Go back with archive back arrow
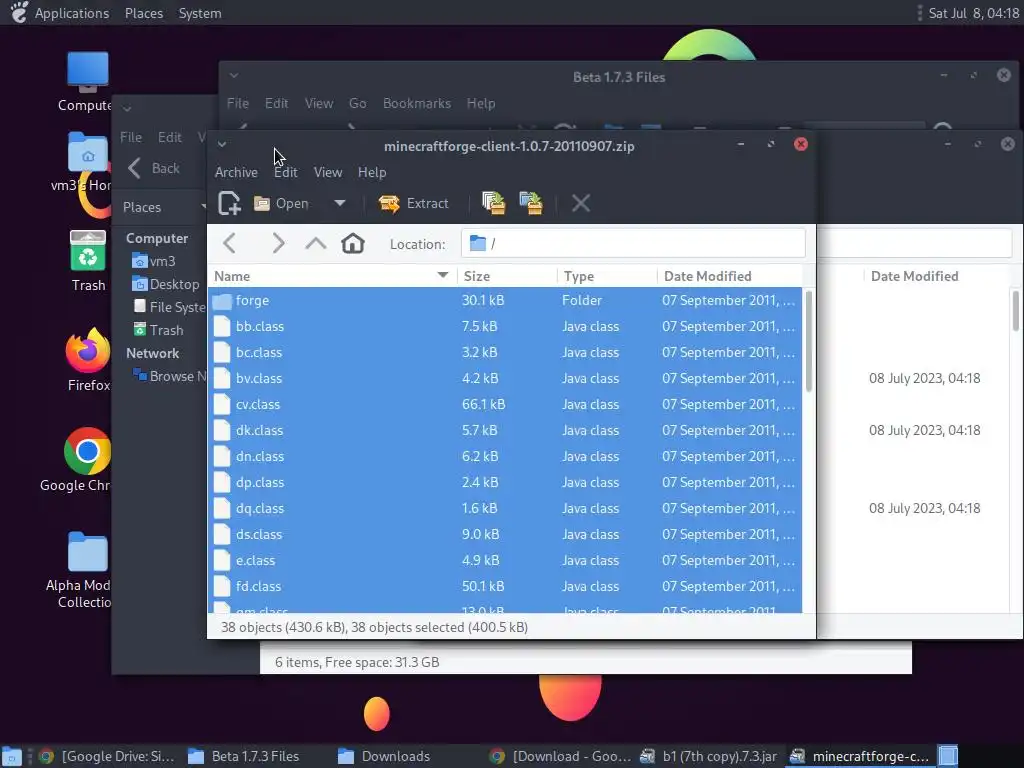The width and height of the screenshot is (1024, 768). (229, 244)
